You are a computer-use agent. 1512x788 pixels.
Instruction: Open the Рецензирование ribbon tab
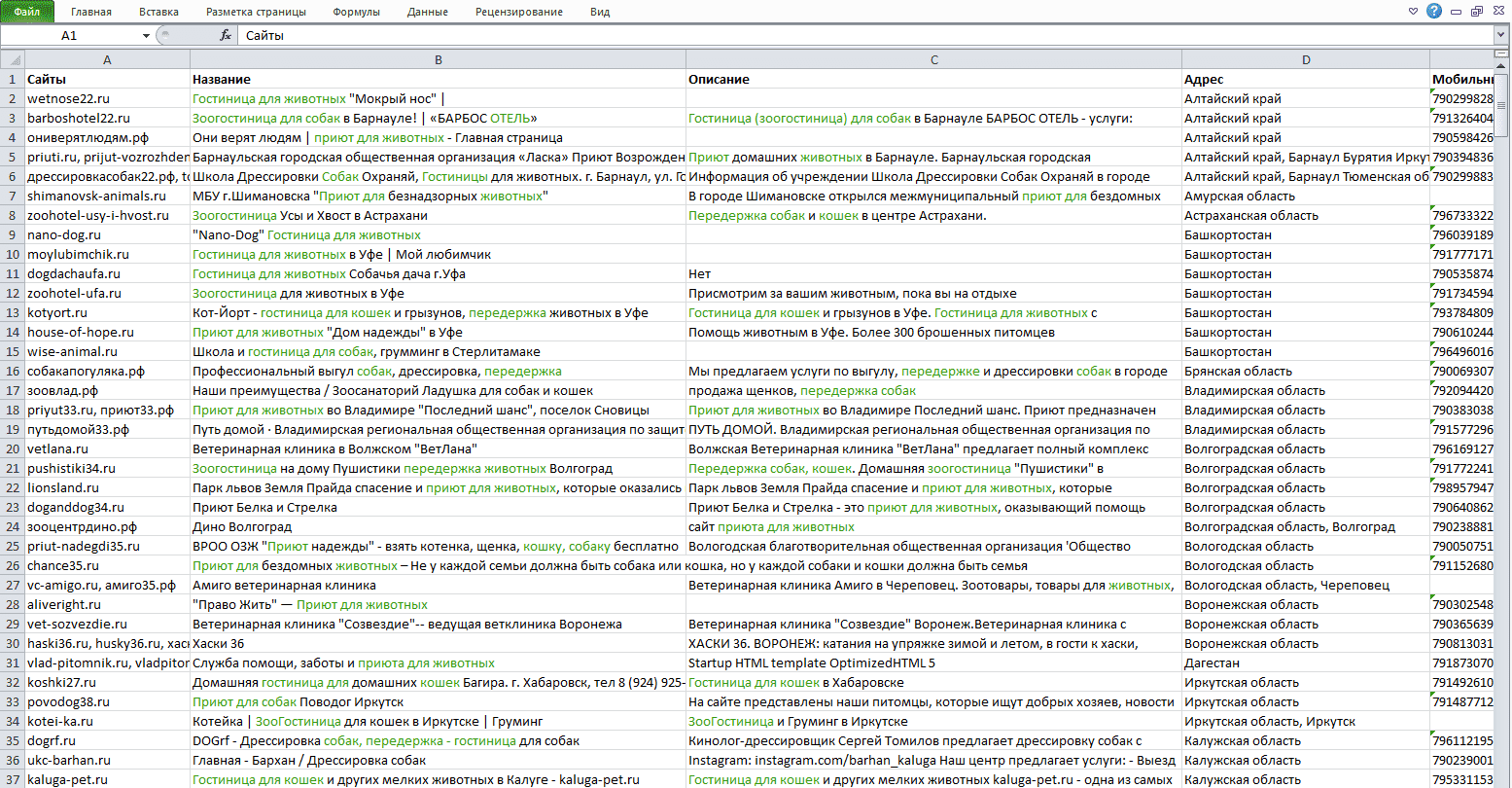(x=519, y=12)
